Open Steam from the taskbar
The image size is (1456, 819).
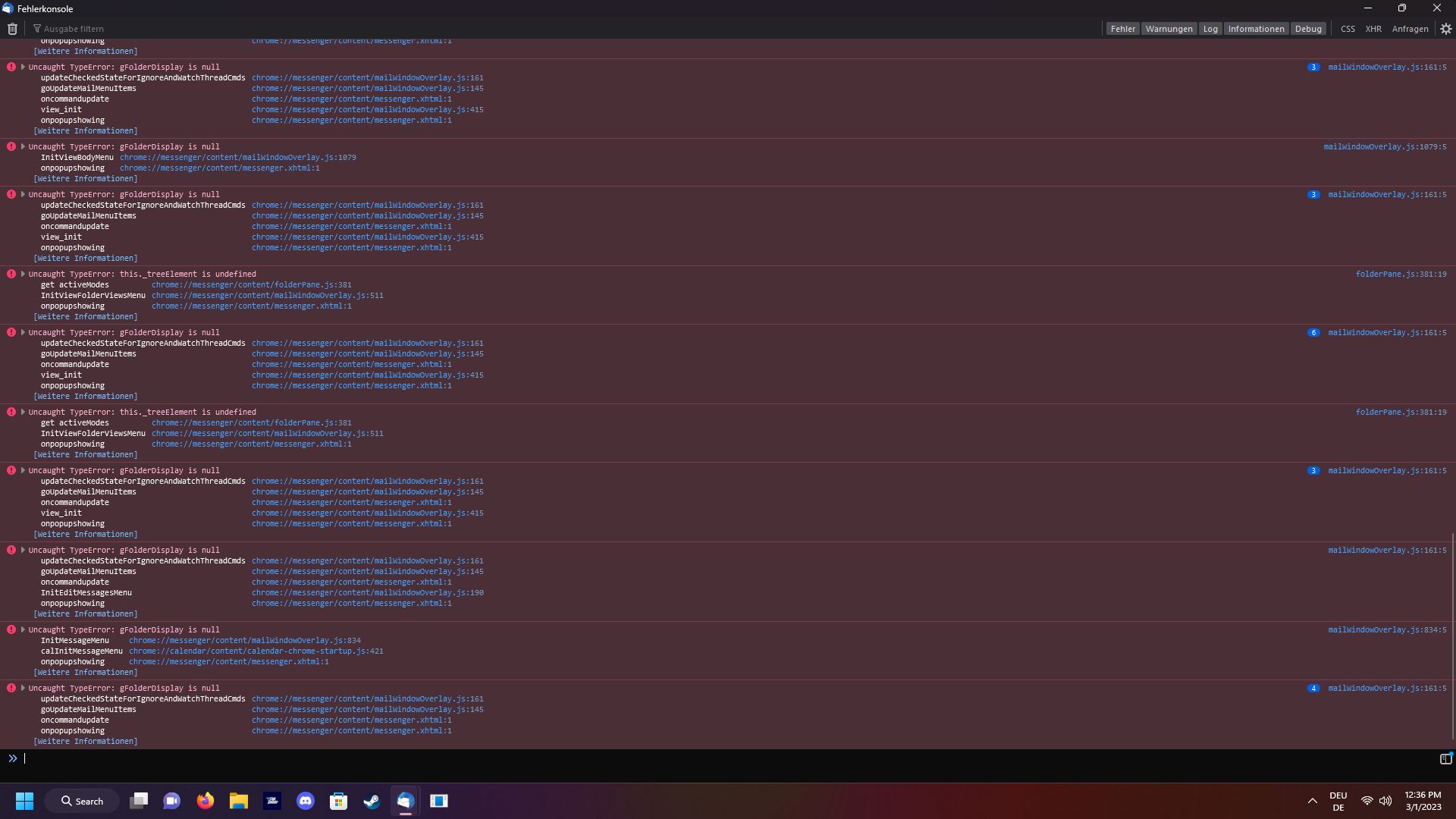tap(372, 801)
